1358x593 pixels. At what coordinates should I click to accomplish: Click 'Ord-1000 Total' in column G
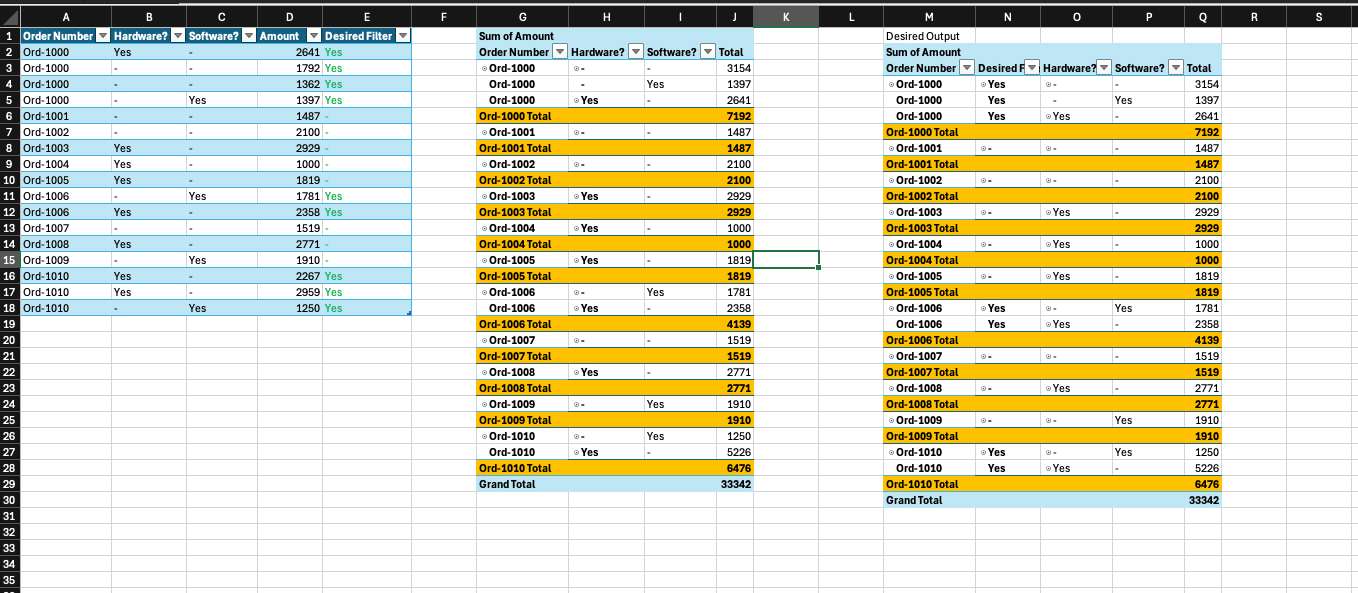[515, 116]
